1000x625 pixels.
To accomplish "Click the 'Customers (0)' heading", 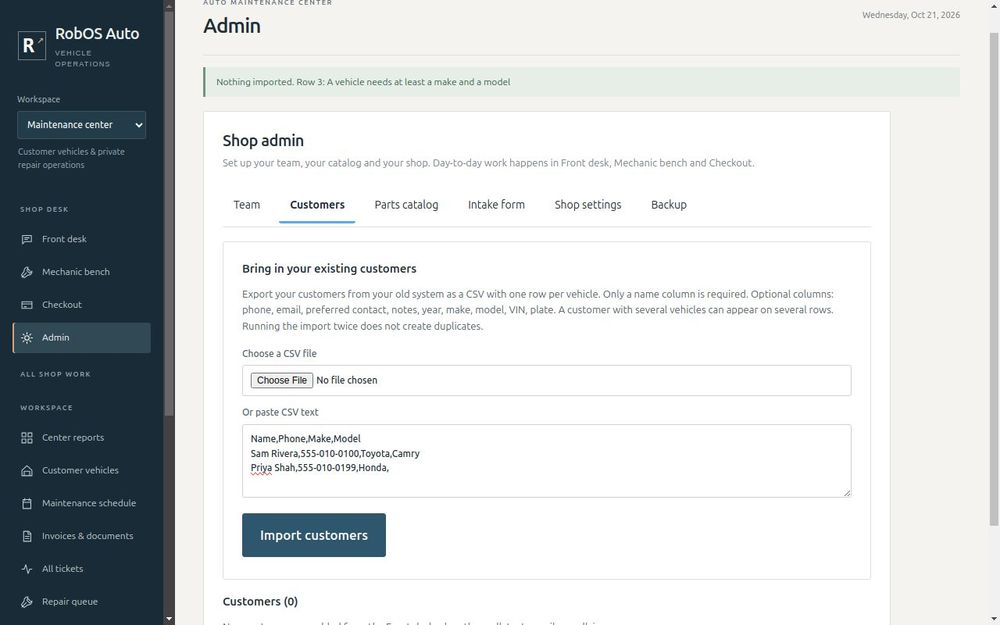I will (x=260, y=601).
